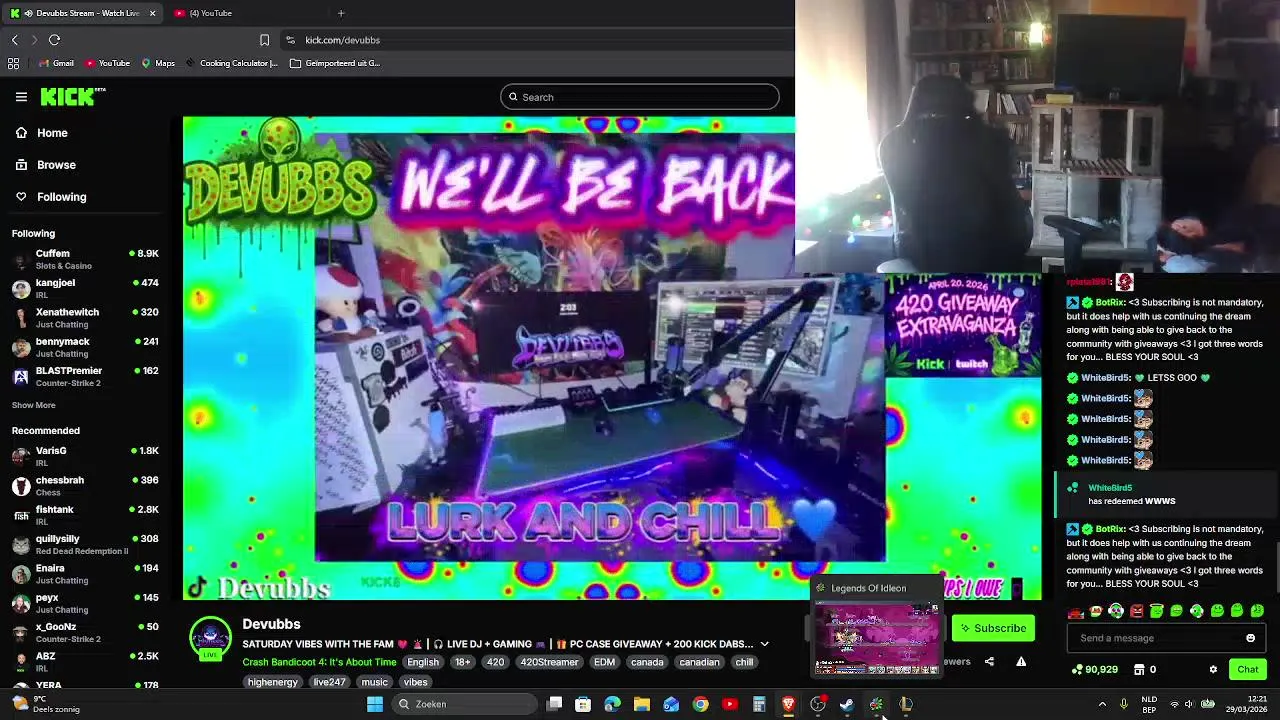Open the Cooking Calculator bookmark
The image size is (1280, 720).
231,63
